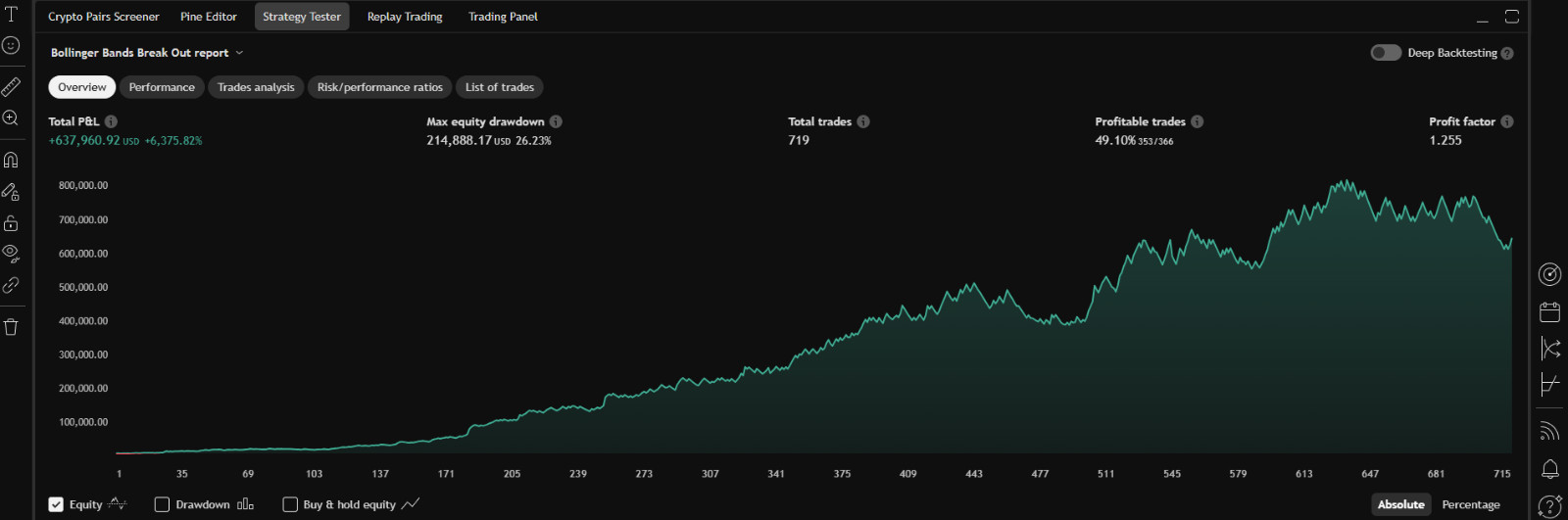Select the ruler measure tool
The width and height of the screenshot is (1568, 520).
11,87
